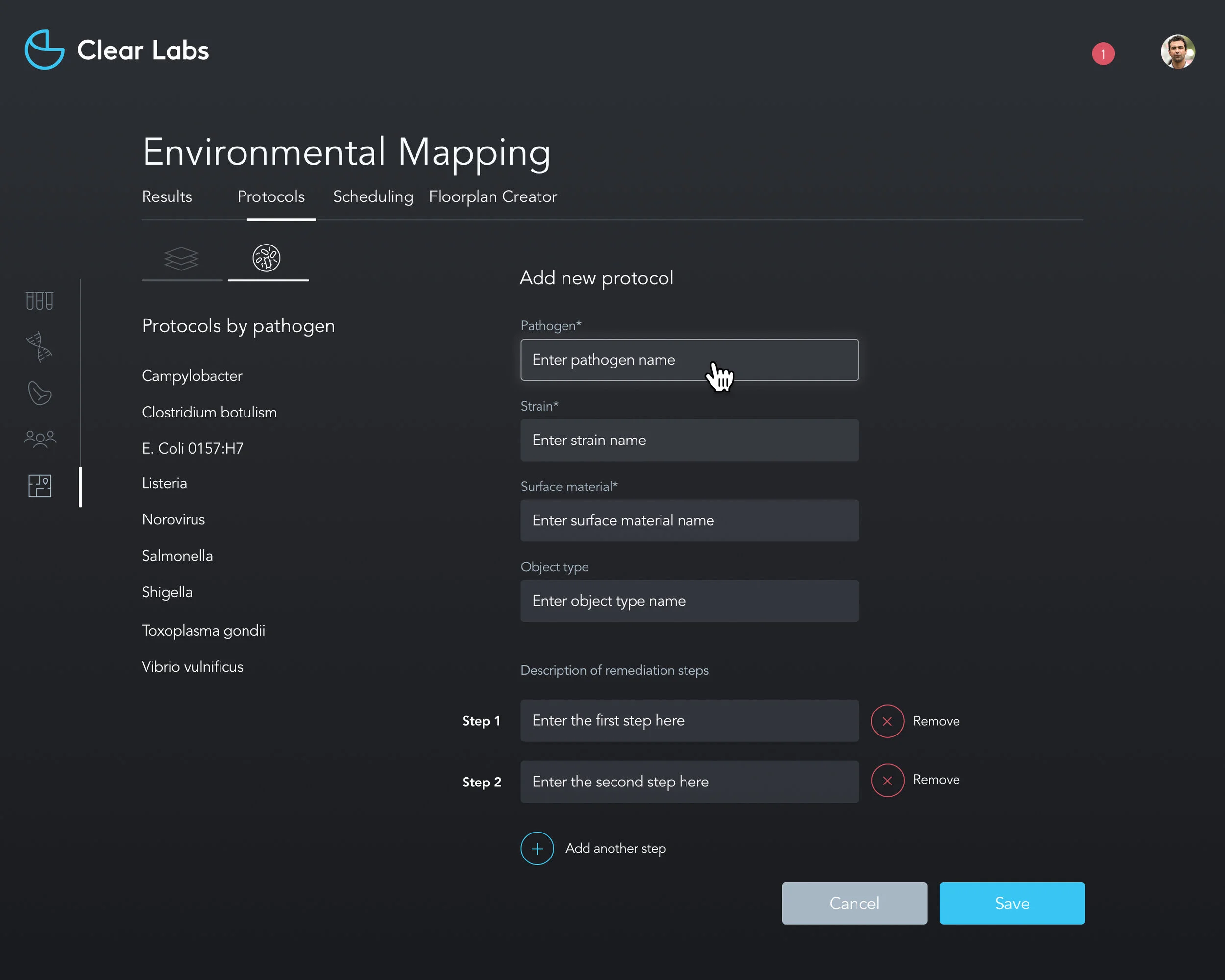Focus the Enter strain name field
This screenshot has width=1225, height=980.
tap(689, 441)
